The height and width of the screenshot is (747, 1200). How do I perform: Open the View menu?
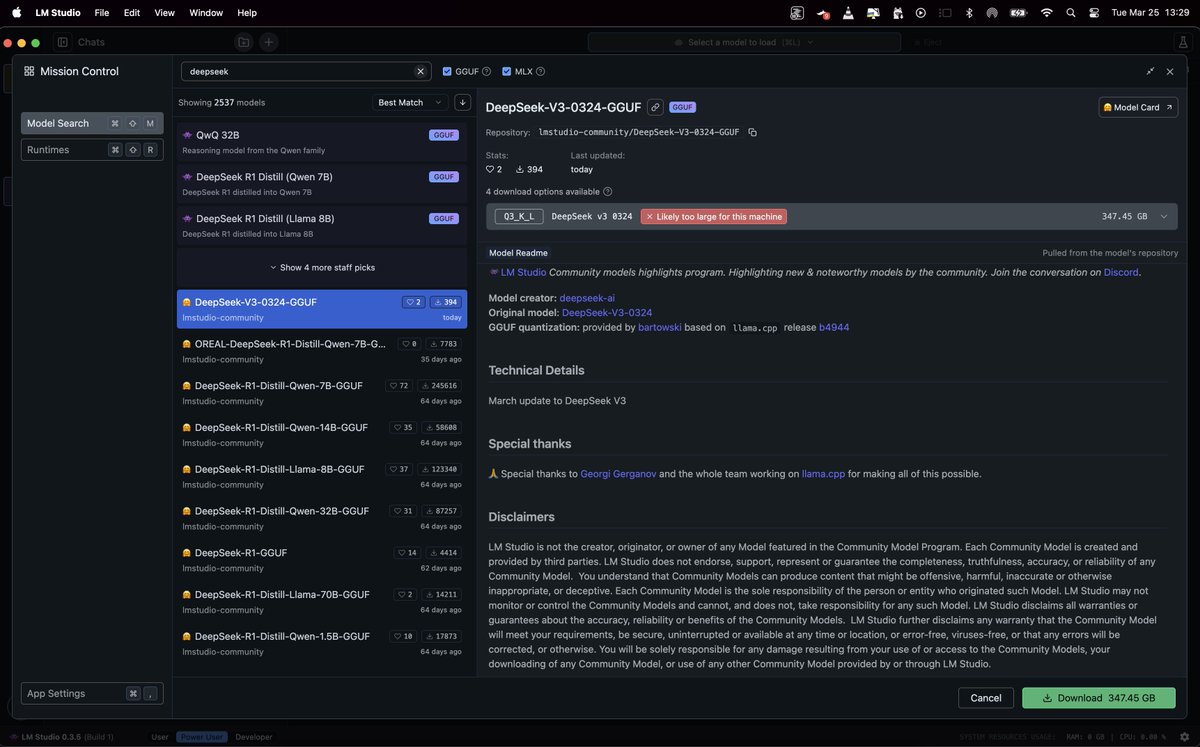(165, 13)
